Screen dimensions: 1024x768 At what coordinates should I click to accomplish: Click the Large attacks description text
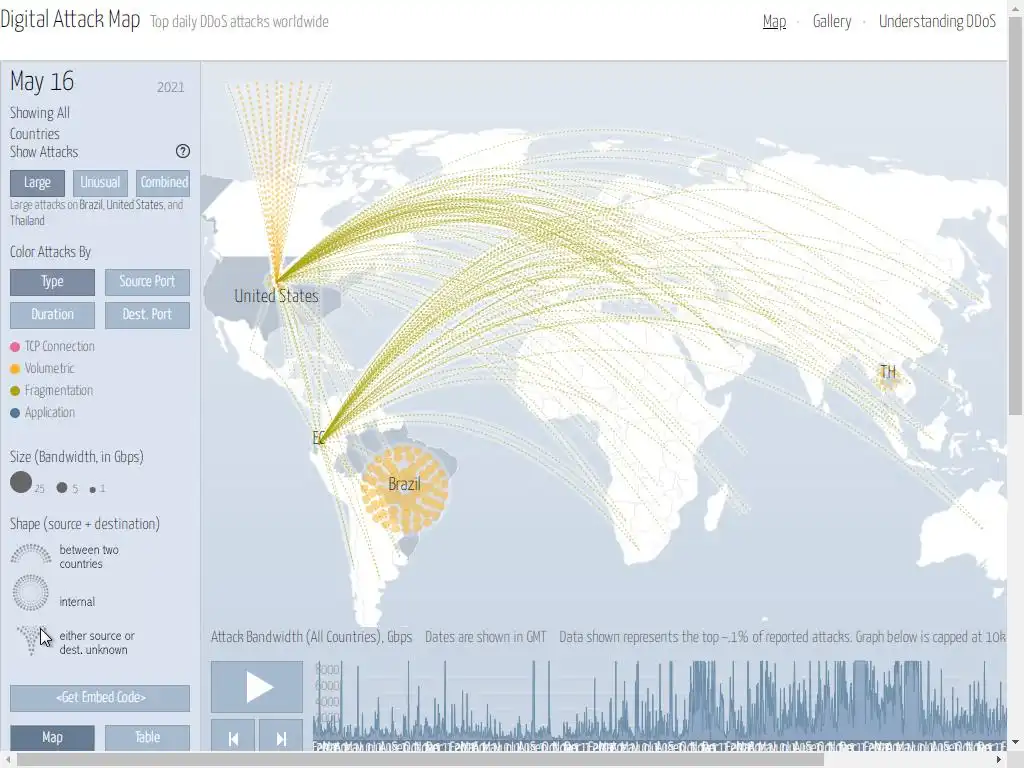[97, 213]
